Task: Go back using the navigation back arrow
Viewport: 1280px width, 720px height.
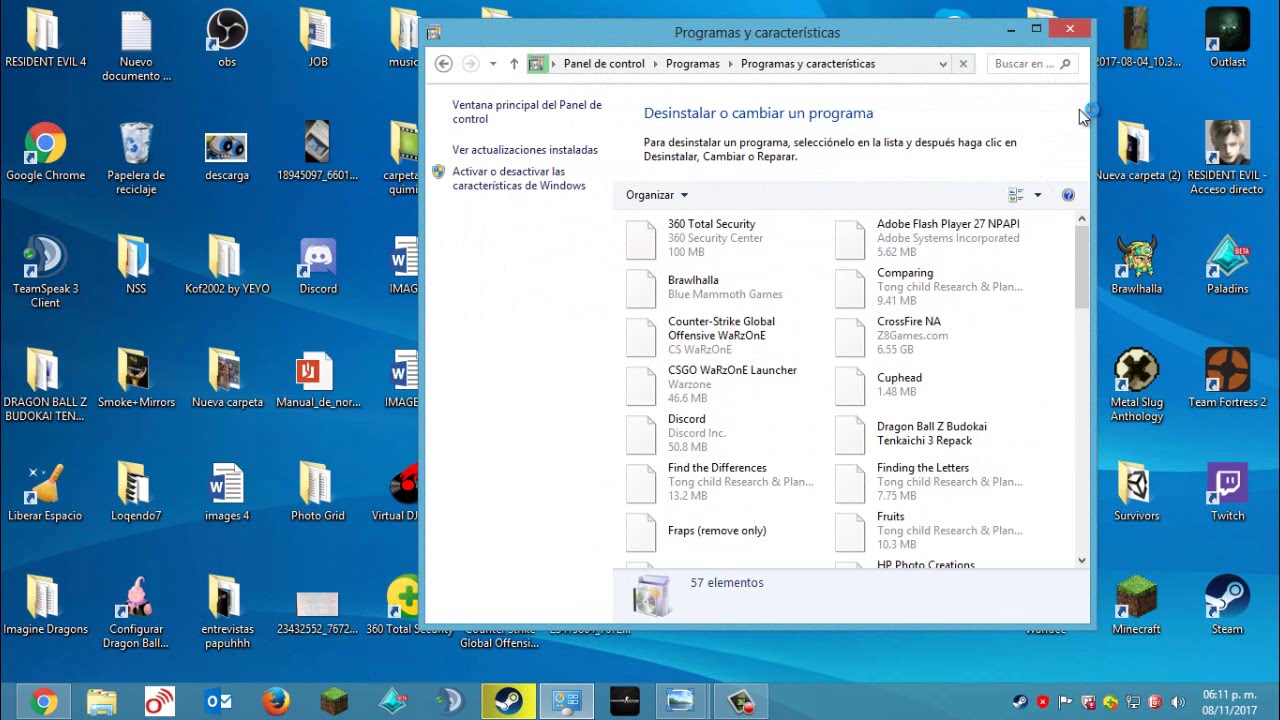Action: 444,64
